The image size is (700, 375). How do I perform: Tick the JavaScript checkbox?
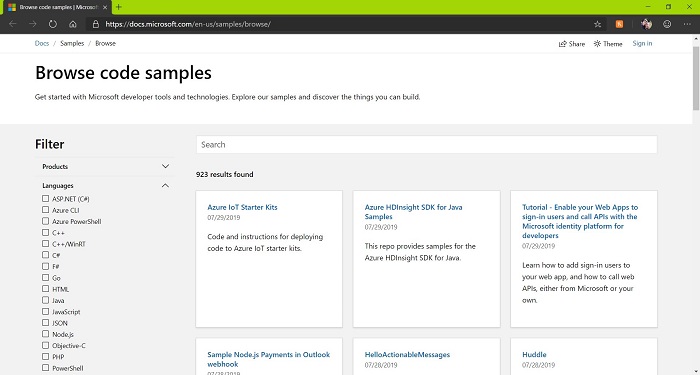click(46, 312)
